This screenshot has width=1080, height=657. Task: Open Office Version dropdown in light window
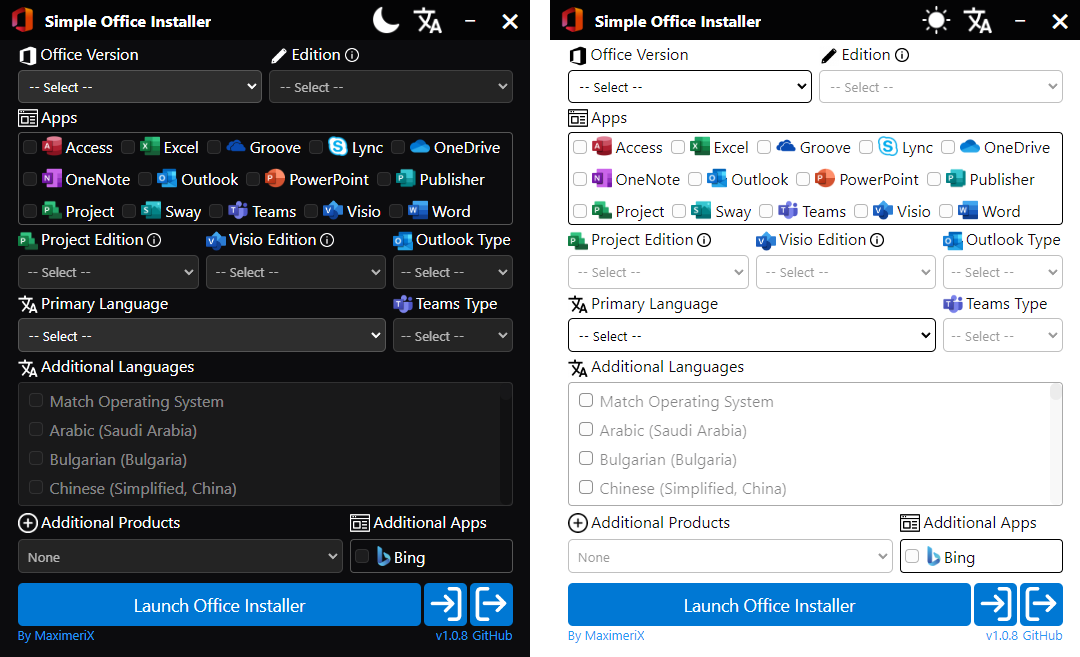pyautogui.click(x=689, y=87)
